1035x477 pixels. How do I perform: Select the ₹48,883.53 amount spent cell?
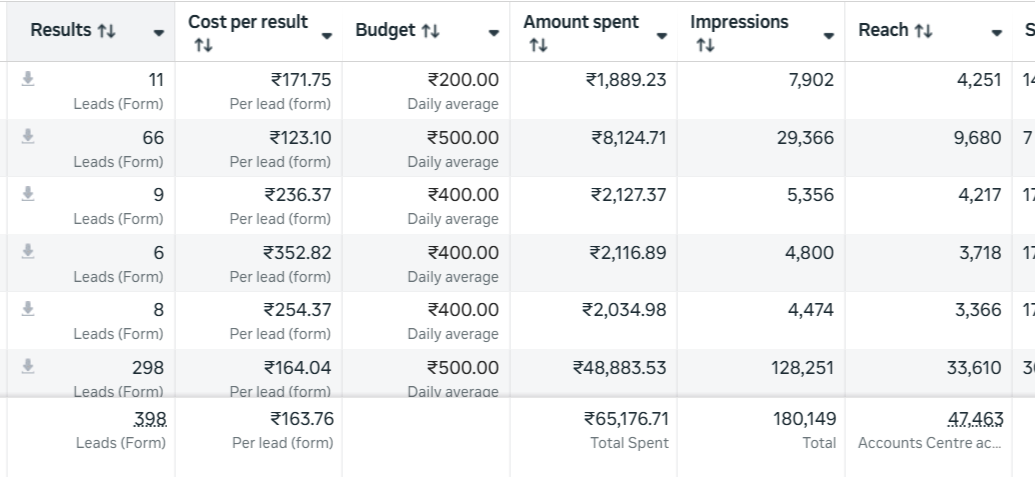pyautogui.click(x=619, y=368)
